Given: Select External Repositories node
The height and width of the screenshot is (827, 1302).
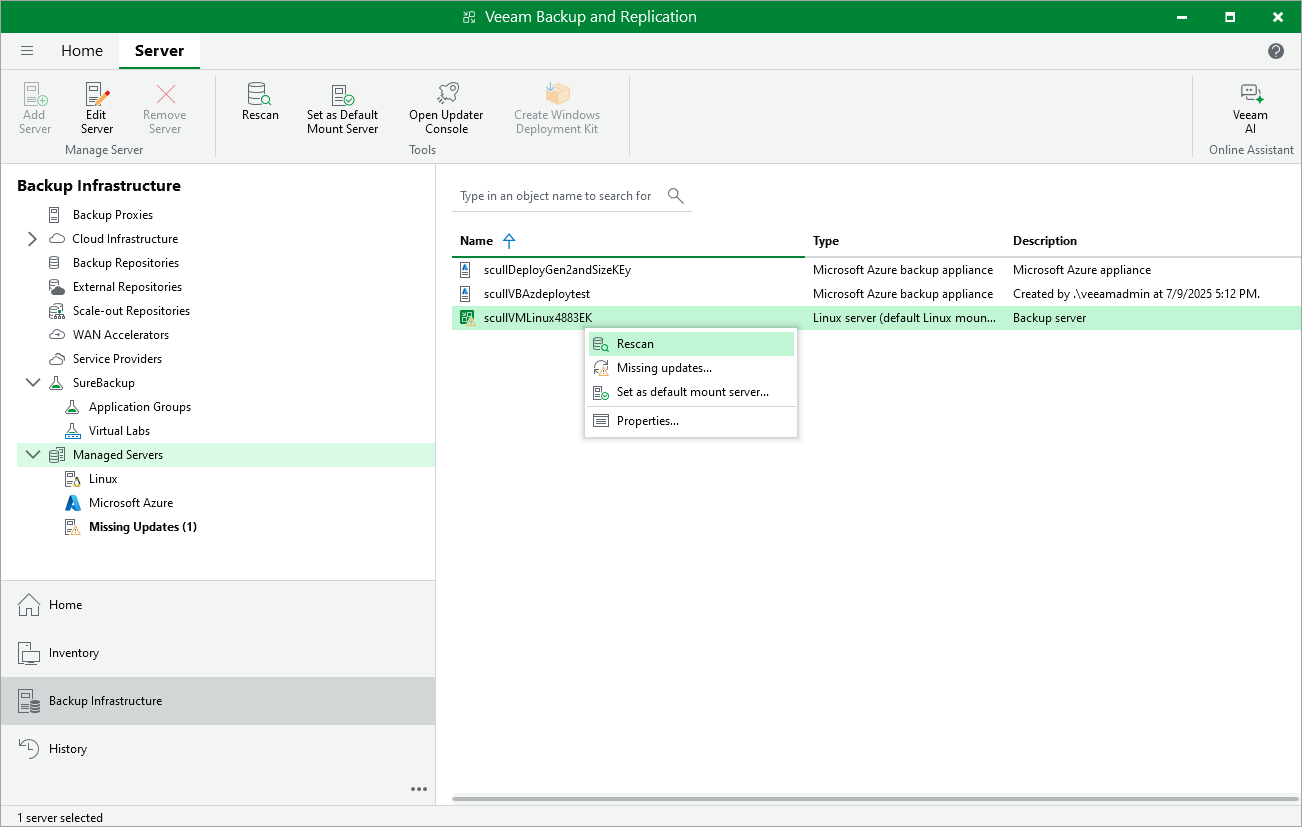Looking at the screenshot, I should tap(127, 287).
